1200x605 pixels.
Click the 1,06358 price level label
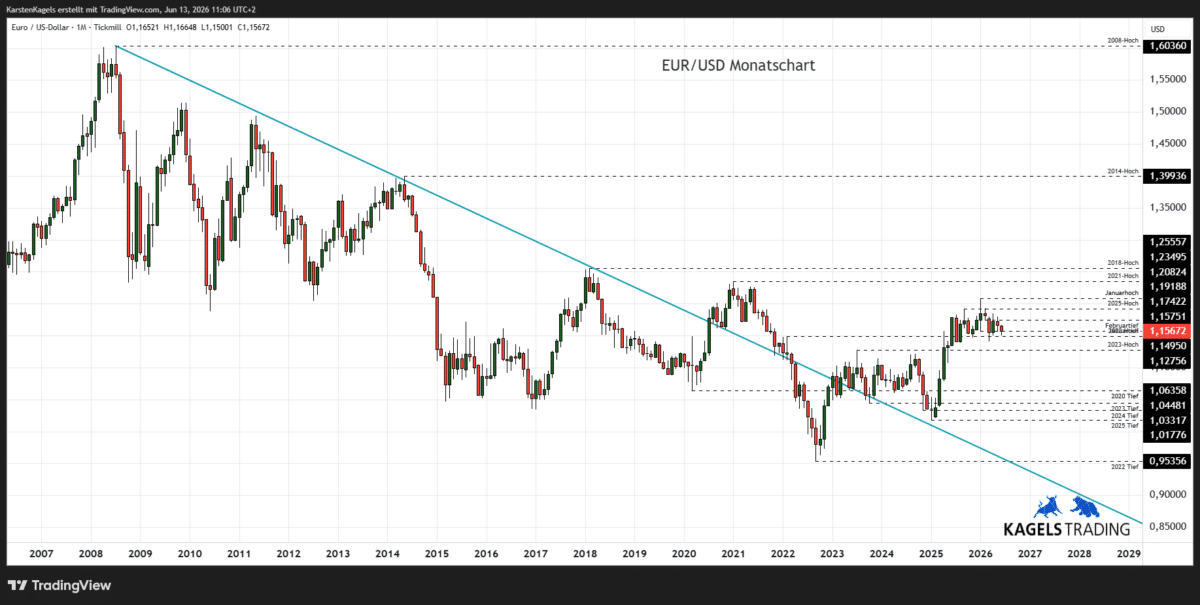(1168, 390)
